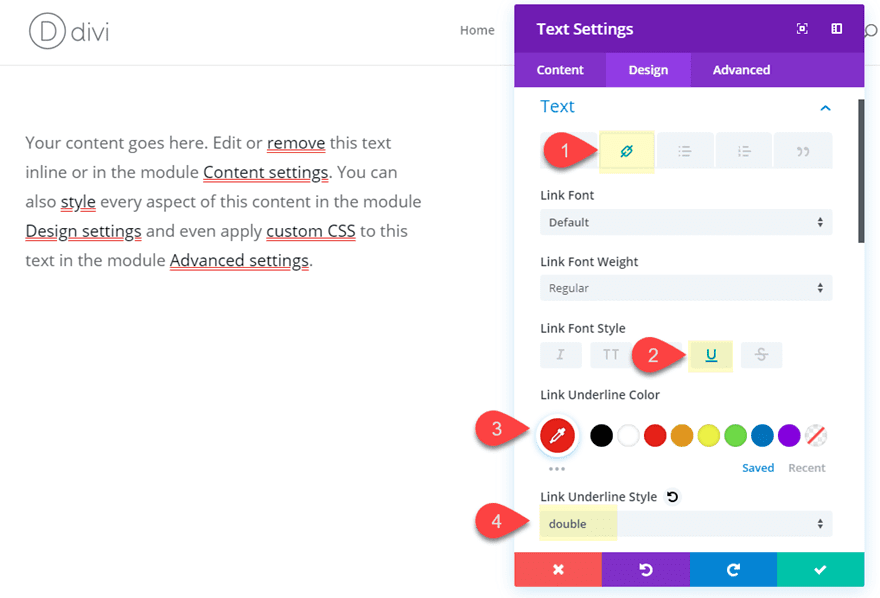View Saved colors

[758, 467]
